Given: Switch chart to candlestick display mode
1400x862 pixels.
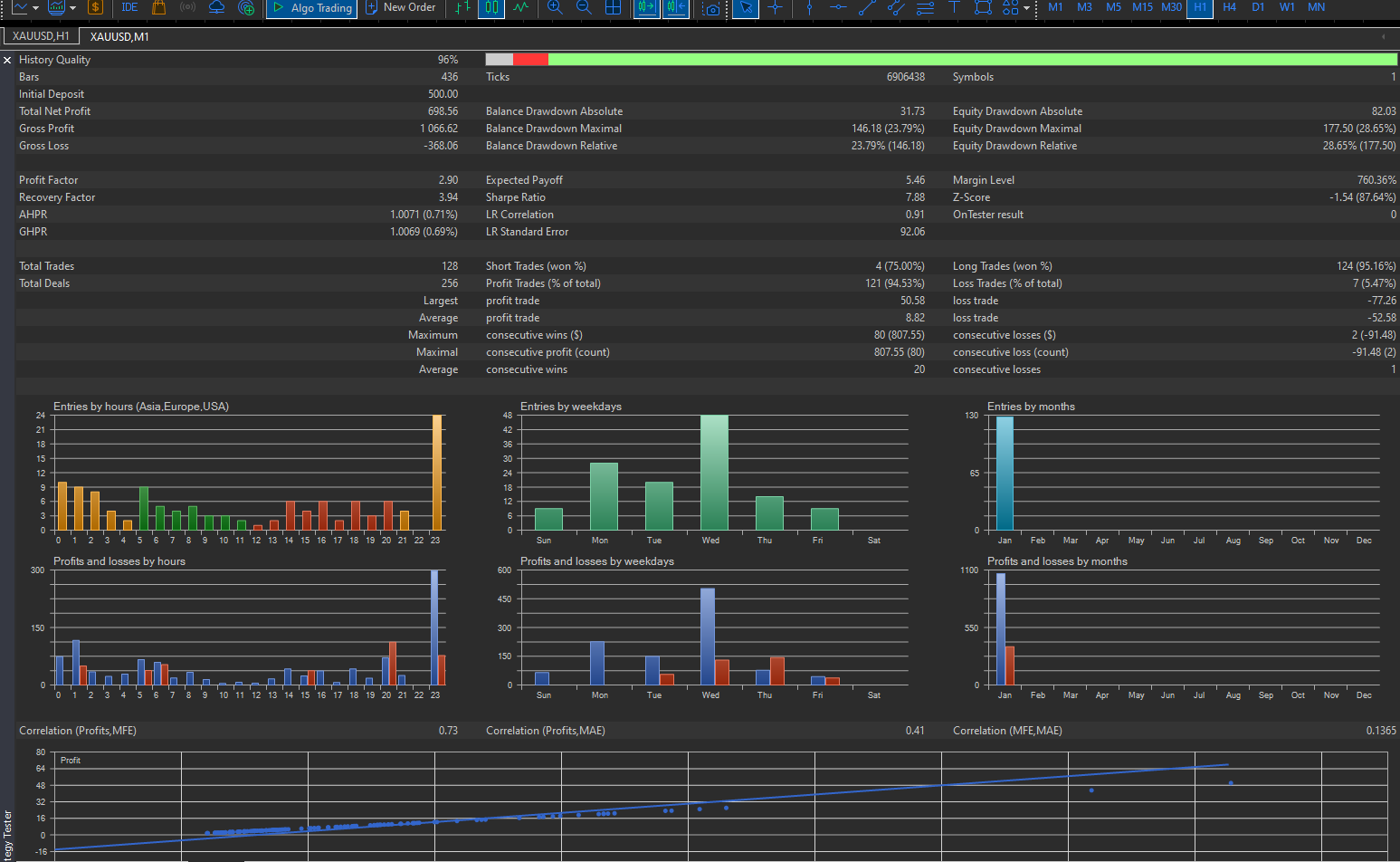Looking at the screenshot, I should 491,7.
